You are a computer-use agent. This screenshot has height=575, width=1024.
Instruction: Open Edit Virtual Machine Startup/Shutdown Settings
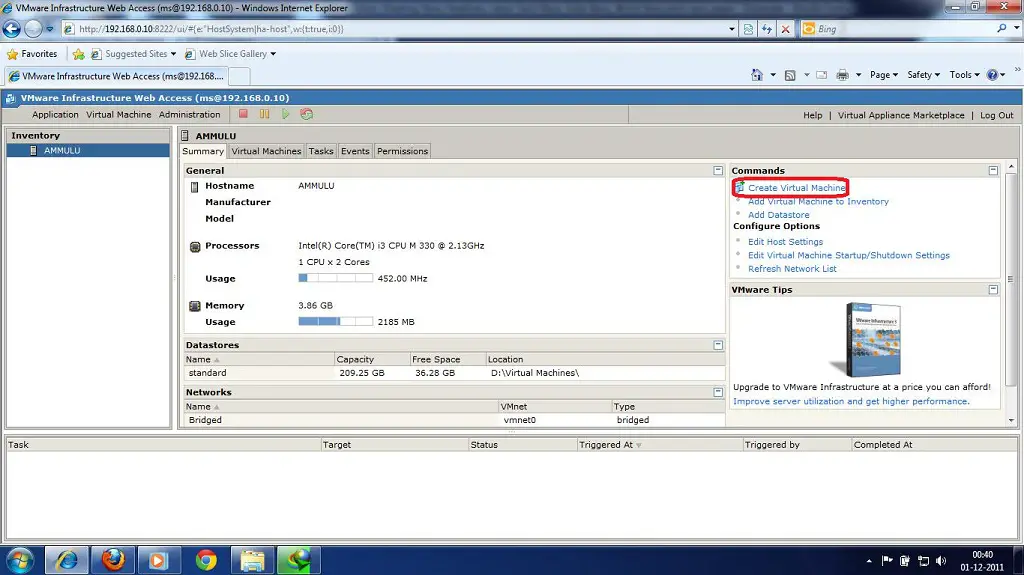(x=848, y=255)
